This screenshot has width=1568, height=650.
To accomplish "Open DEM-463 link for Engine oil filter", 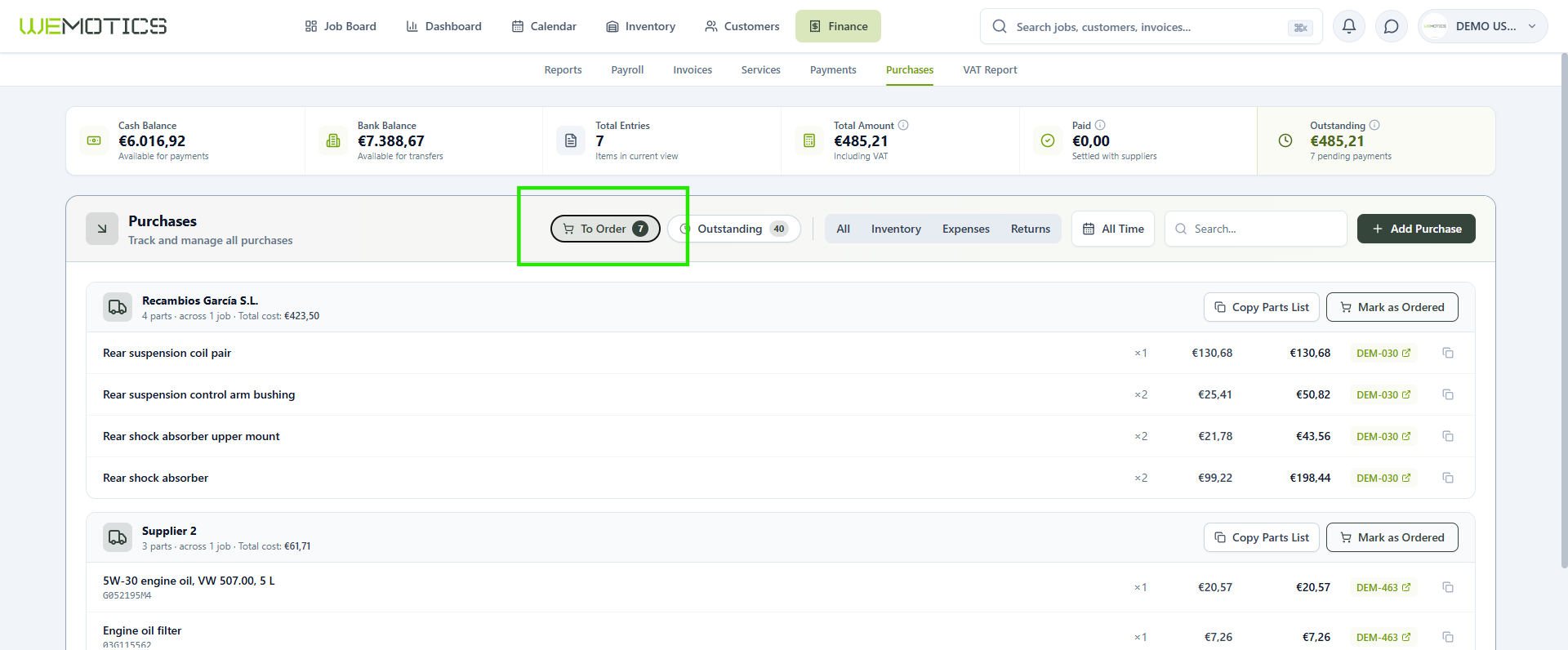I will point(1383,637).
